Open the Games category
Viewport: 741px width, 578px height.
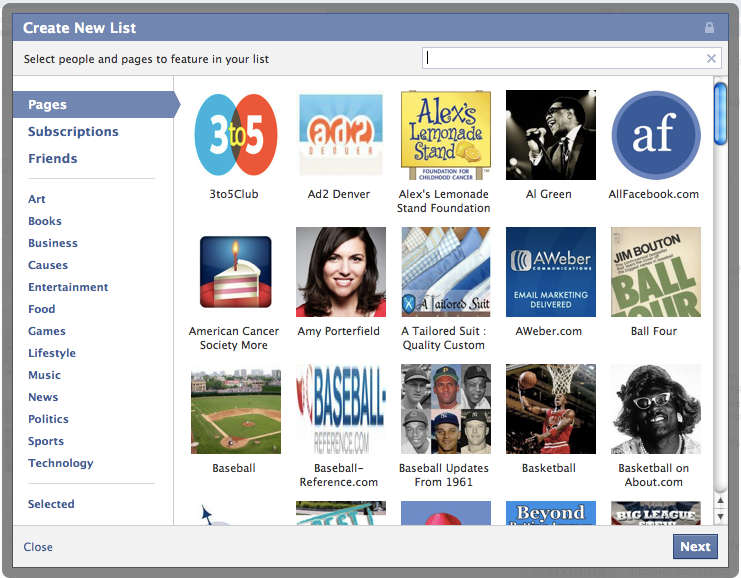point(47,331)
